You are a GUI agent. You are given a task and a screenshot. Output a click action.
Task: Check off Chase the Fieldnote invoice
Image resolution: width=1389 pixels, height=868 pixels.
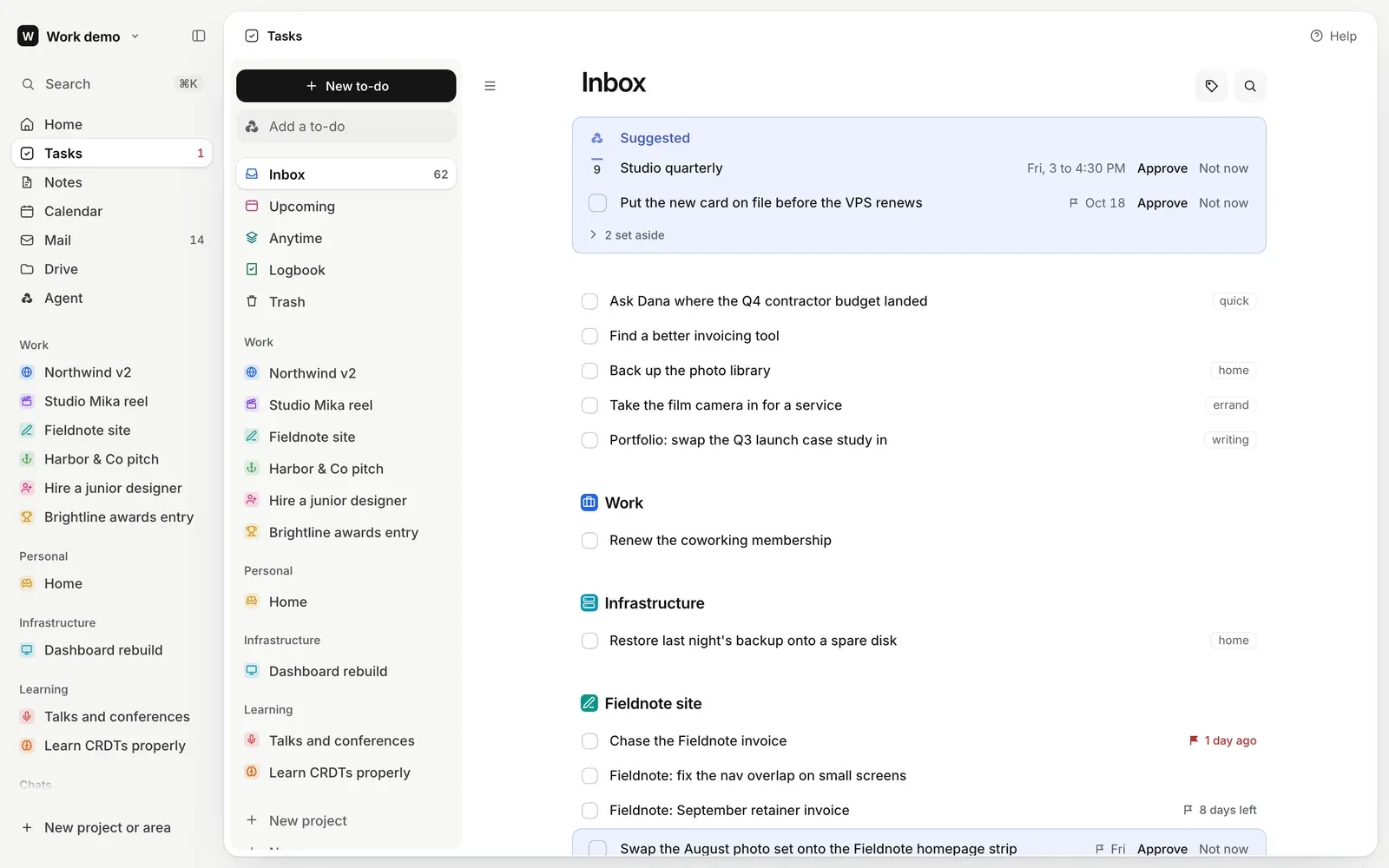tap(589, 741)
